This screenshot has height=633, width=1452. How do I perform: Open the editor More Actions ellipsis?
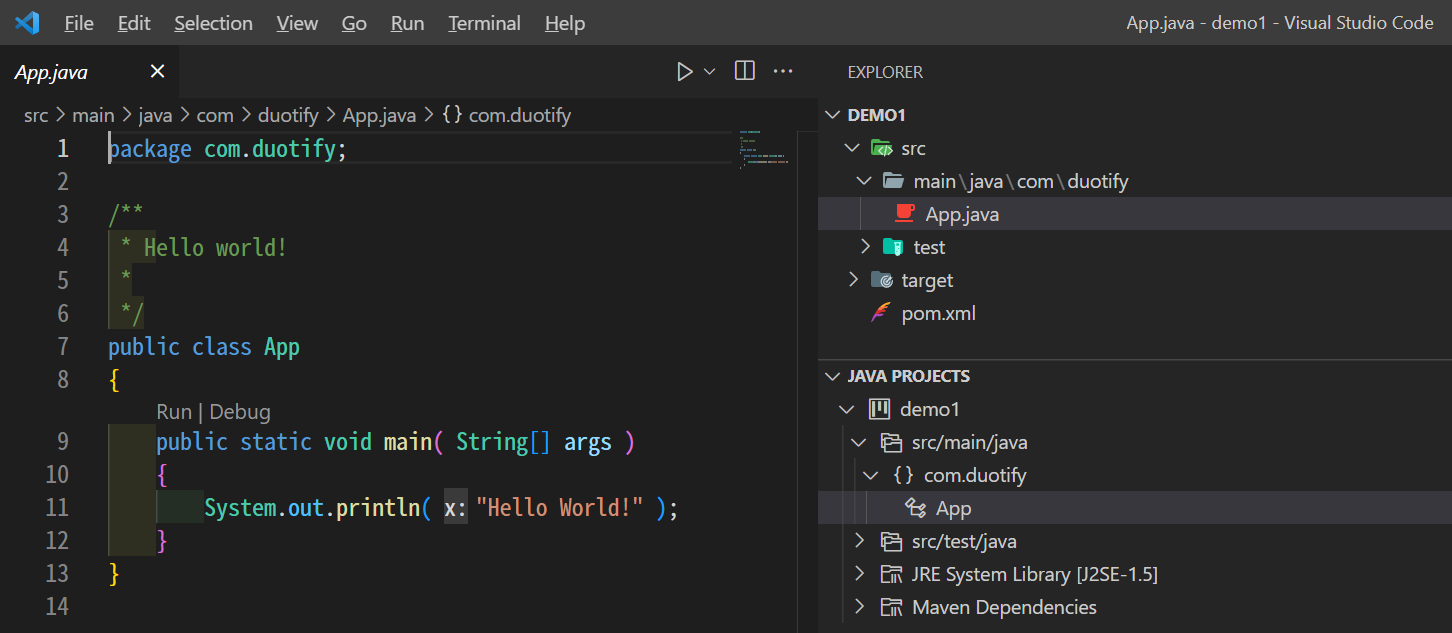pyautogui.click(x=783, y=71)
